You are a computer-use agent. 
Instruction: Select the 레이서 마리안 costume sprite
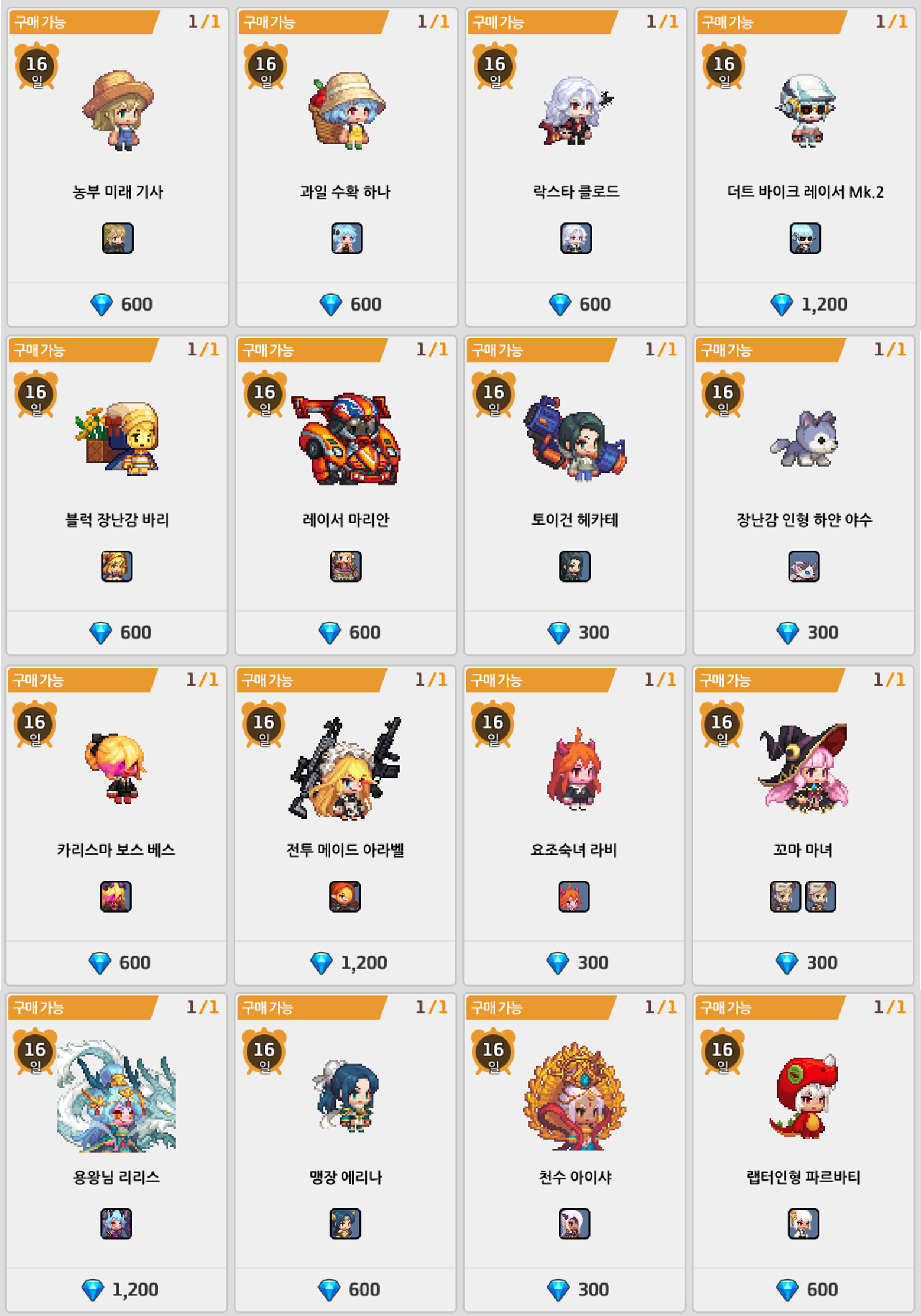pyautogui.click(x=346, y=438)
